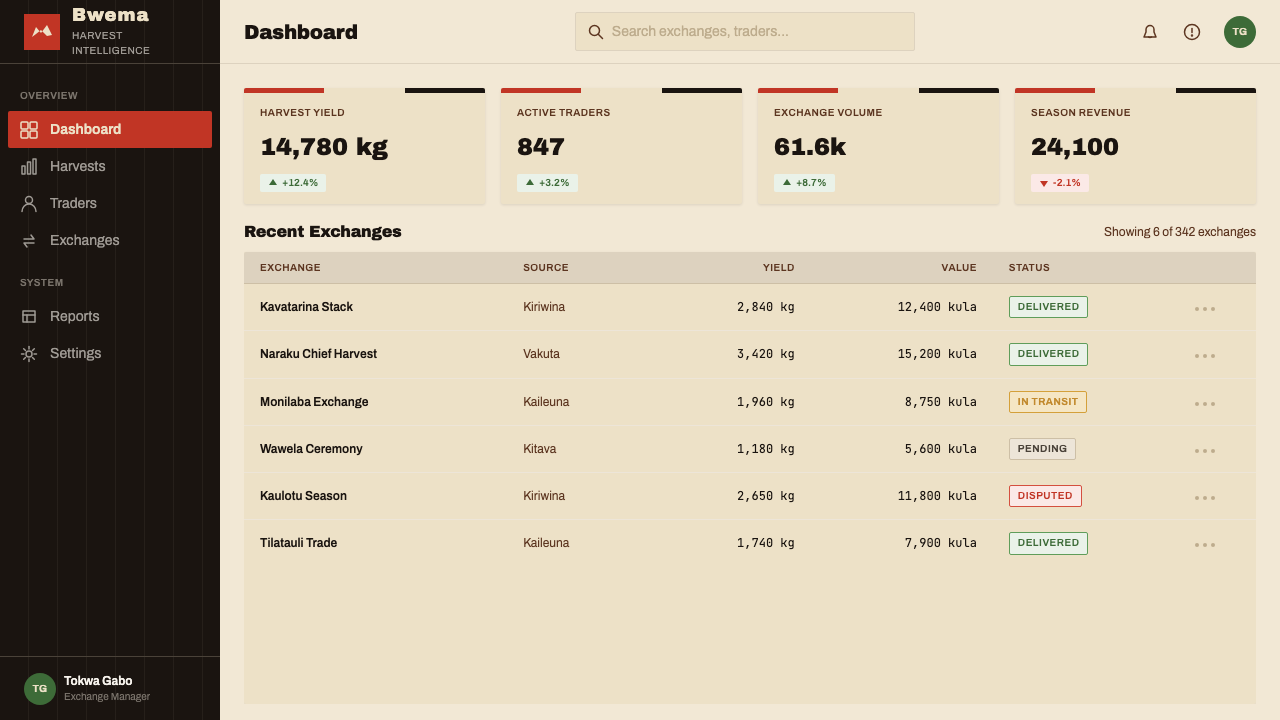Screen dimensions: 1280x720
Task: Open the Naraku Chief Harvest exchange
Action: pyautogui.click(x=318, y=354)
